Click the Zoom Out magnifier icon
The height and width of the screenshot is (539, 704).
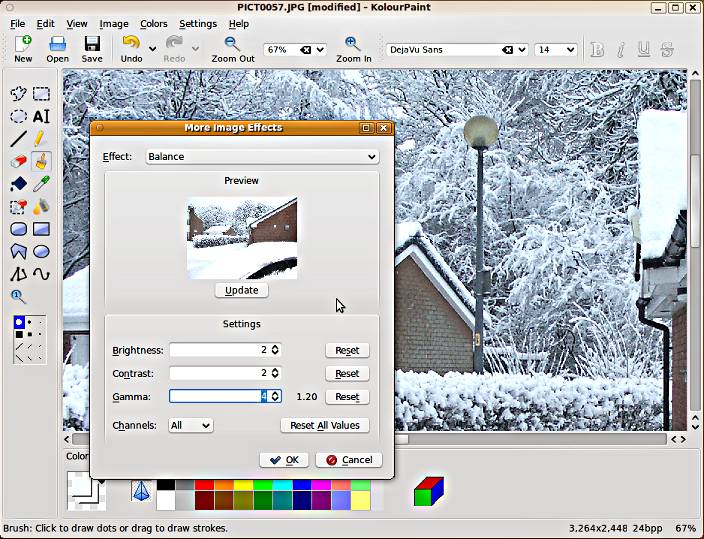[232, 44]
